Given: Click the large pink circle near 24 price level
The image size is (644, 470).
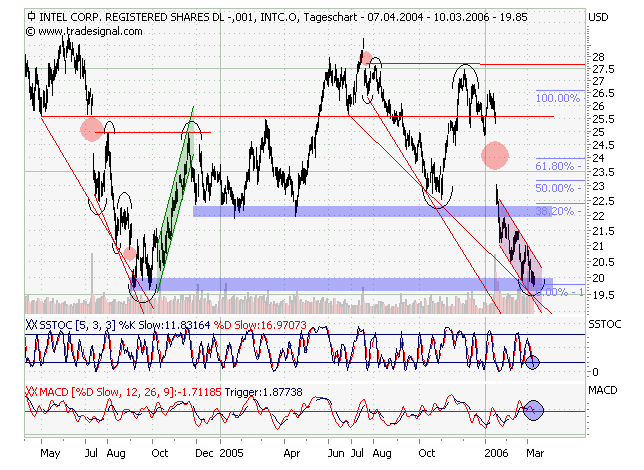Looking at the screenshot, I should click(x=495, y=155).
